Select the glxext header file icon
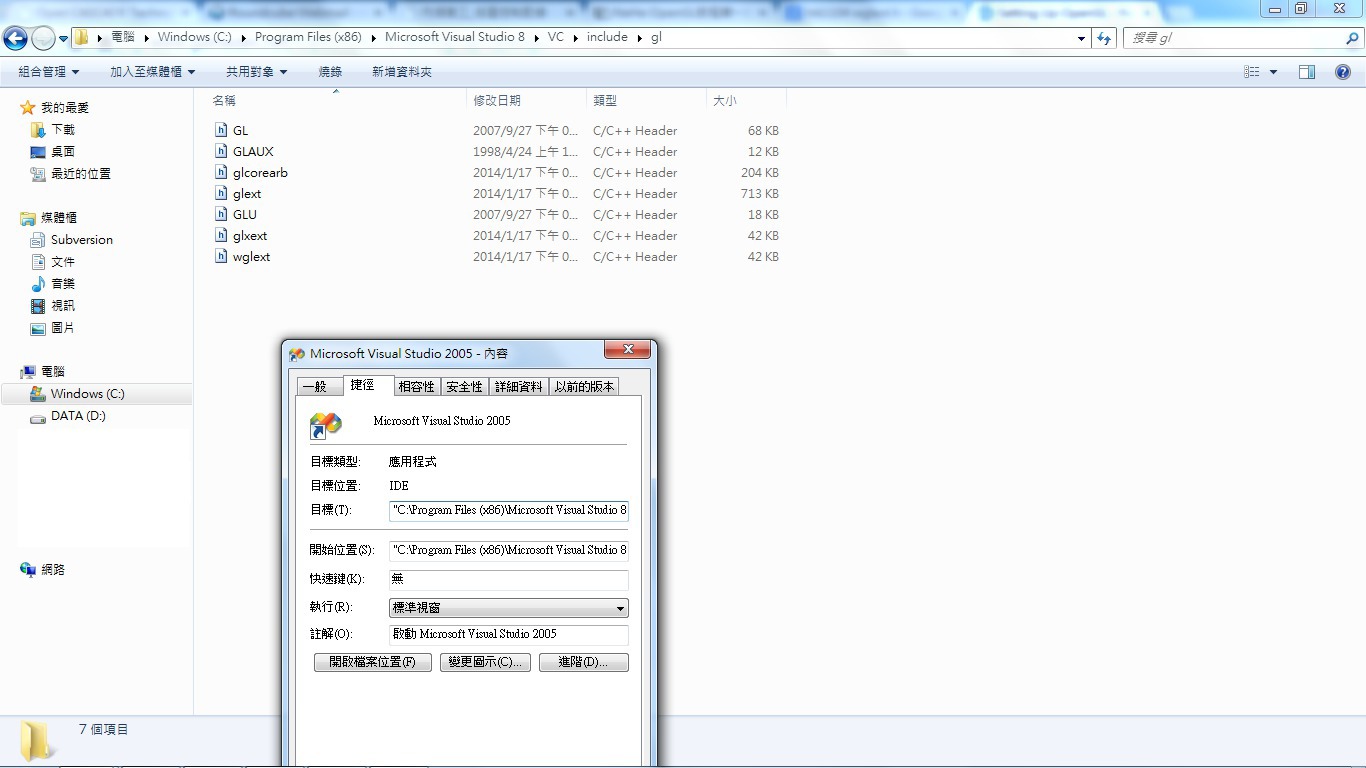This screenshot has width=1366, height=768. [x=222, y=235]
